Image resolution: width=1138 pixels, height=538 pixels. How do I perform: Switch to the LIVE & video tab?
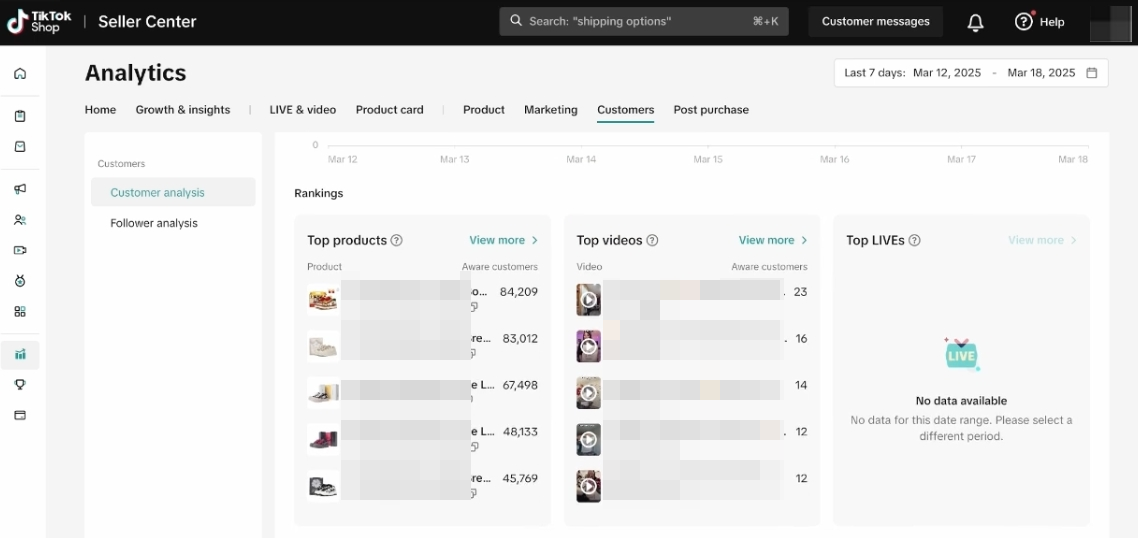302,110
